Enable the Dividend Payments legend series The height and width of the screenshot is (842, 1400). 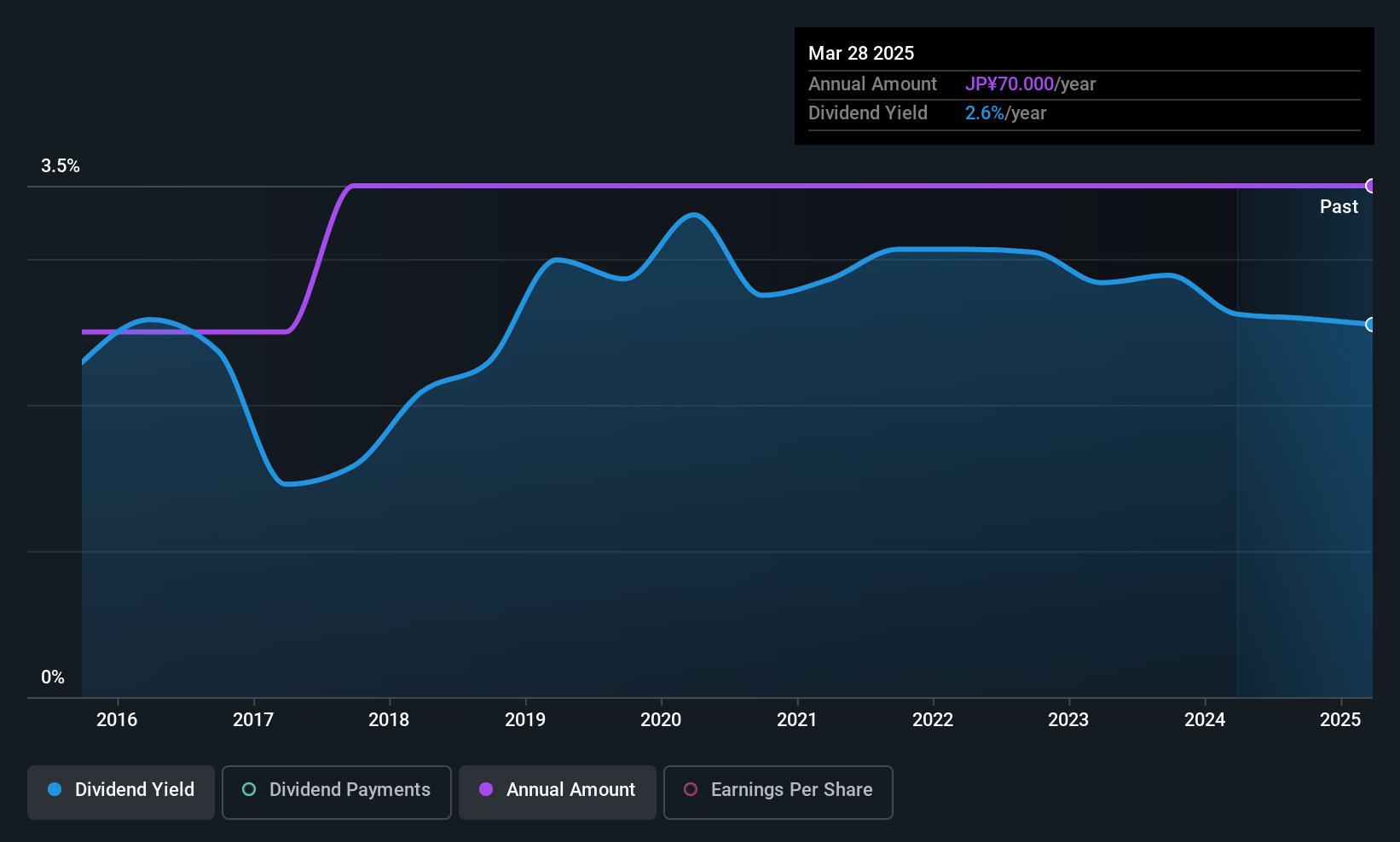(x=336, y=791)
